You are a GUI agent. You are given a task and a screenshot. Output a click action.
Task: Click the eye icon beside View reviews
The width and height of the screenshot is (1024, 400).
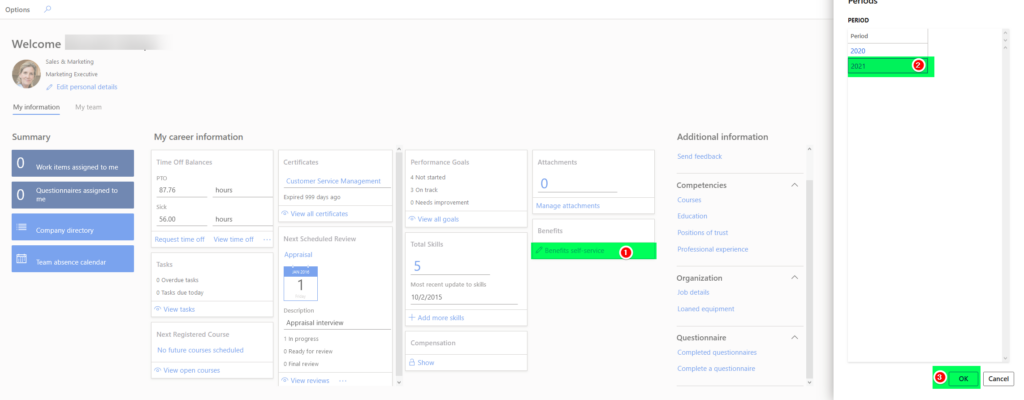[x=285, y=380]
